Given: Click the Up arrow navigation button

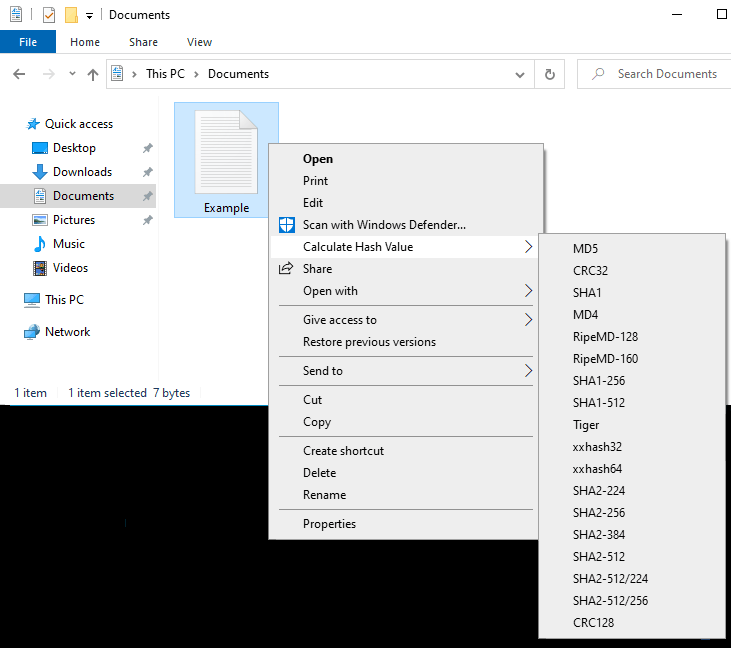Looking at the screenshot, I should pyautogui.click(x=93, y=74).
